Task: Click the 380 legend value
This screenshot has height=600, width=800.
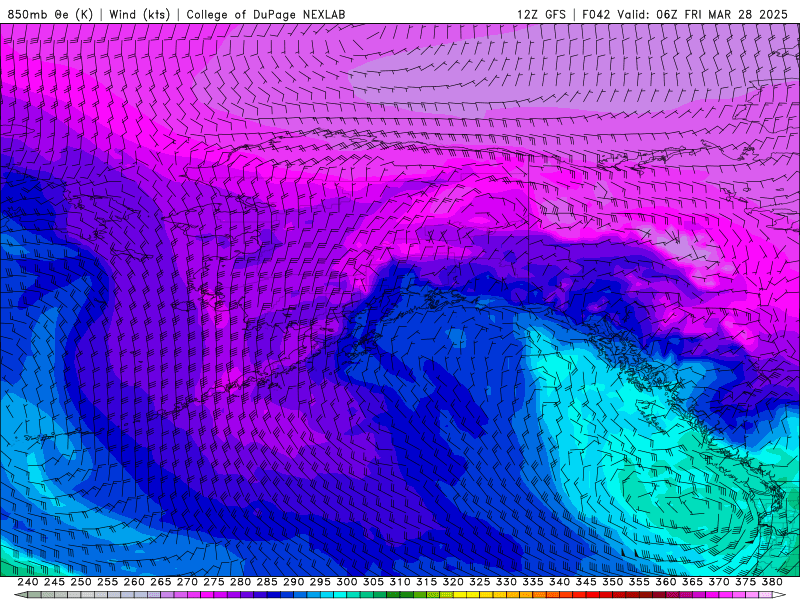Action: coord(772,582)
